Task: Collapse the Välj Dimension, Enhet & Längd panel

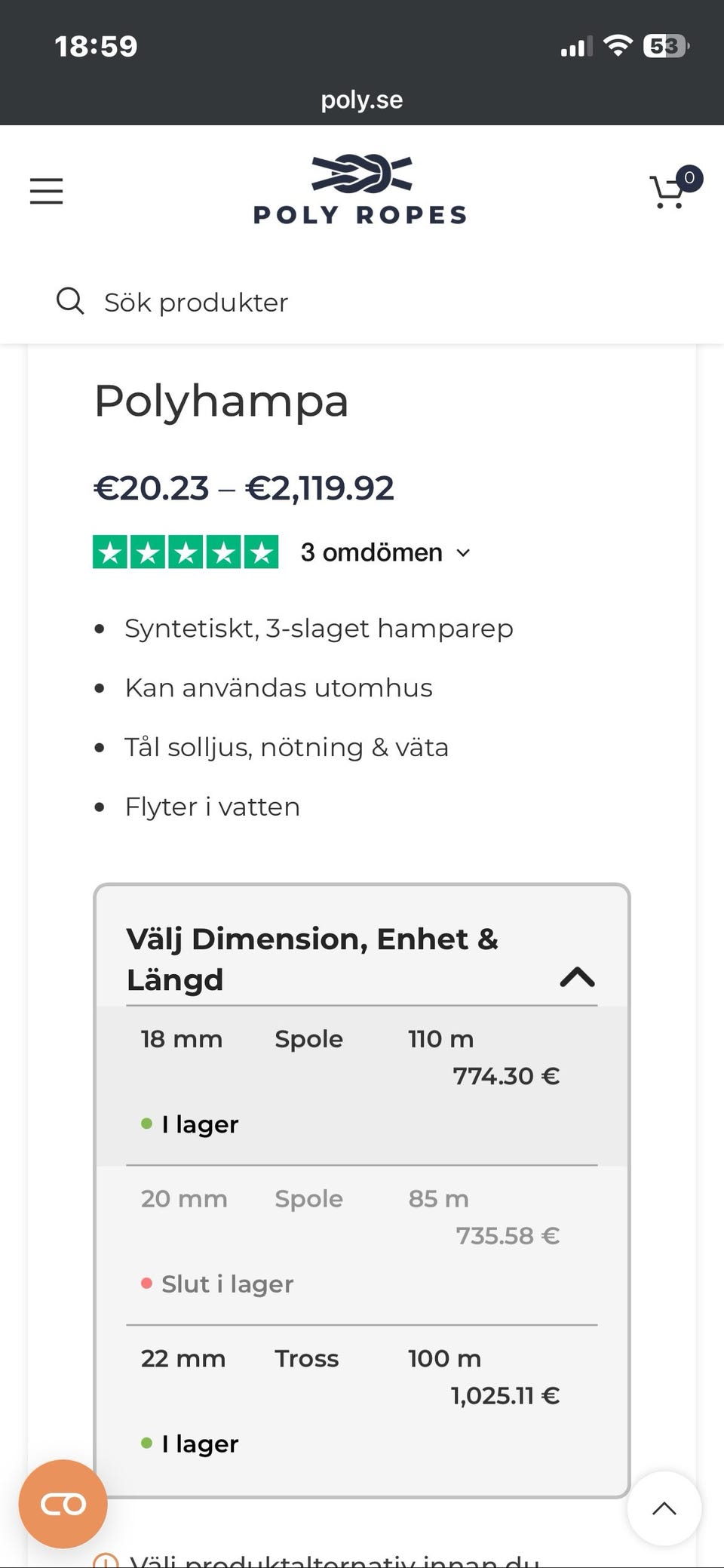Action: [577, 977]
